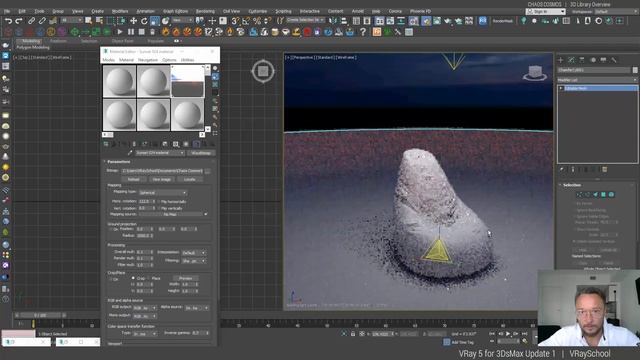Image resolution: width=640 pixels, height=360 pixels.
Task: Open the Rendering menu
Action: coord(205,11)
